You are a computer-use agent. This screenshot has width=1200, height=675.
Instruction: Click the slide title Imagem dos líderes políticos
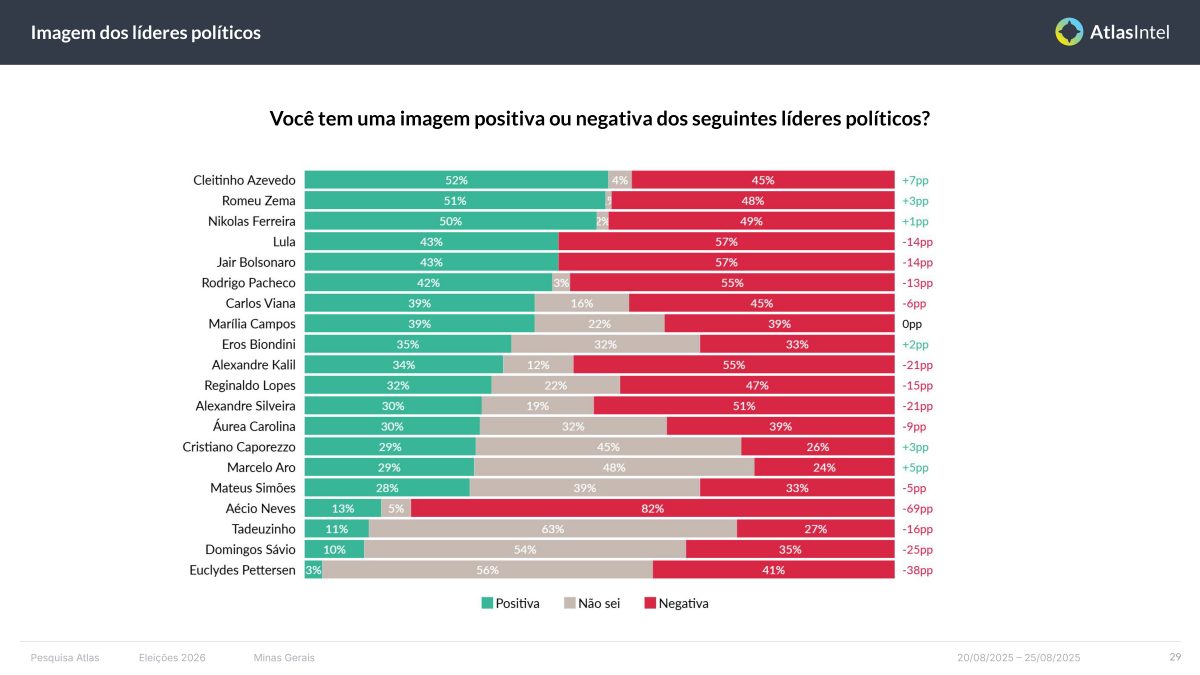coord(146,33)
